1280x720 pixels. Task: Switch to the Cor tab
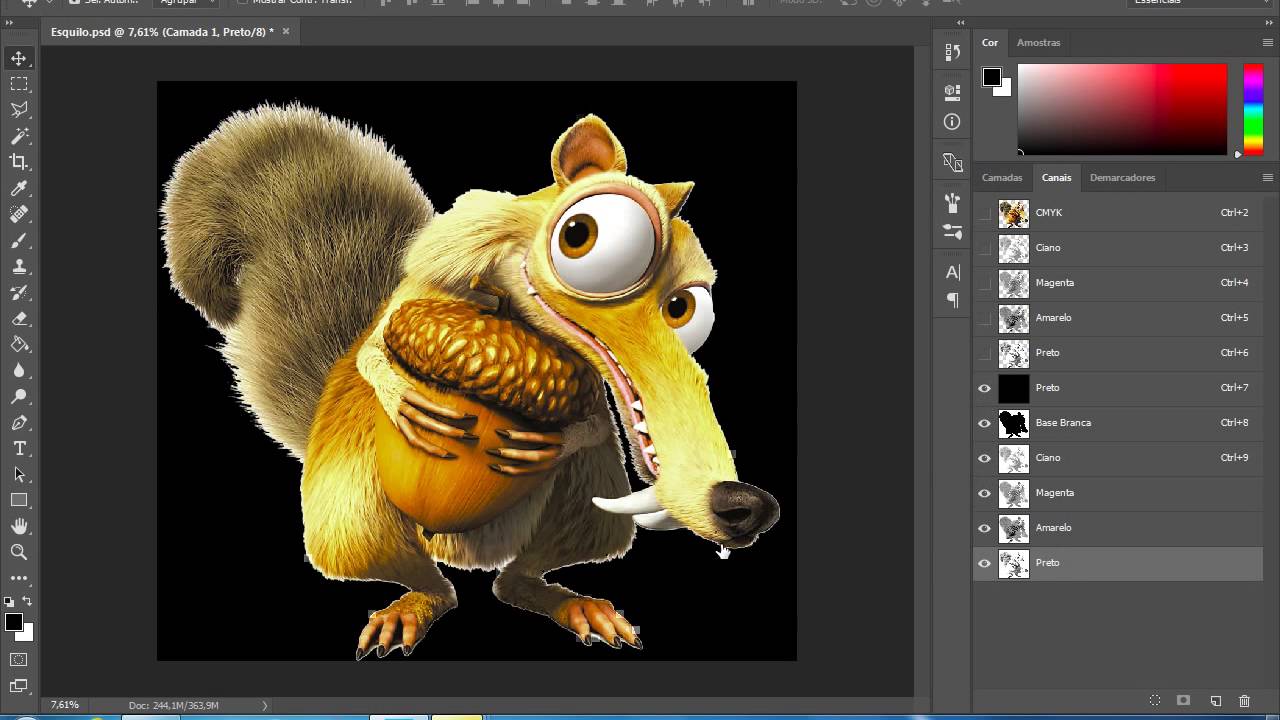coord(990,43)
